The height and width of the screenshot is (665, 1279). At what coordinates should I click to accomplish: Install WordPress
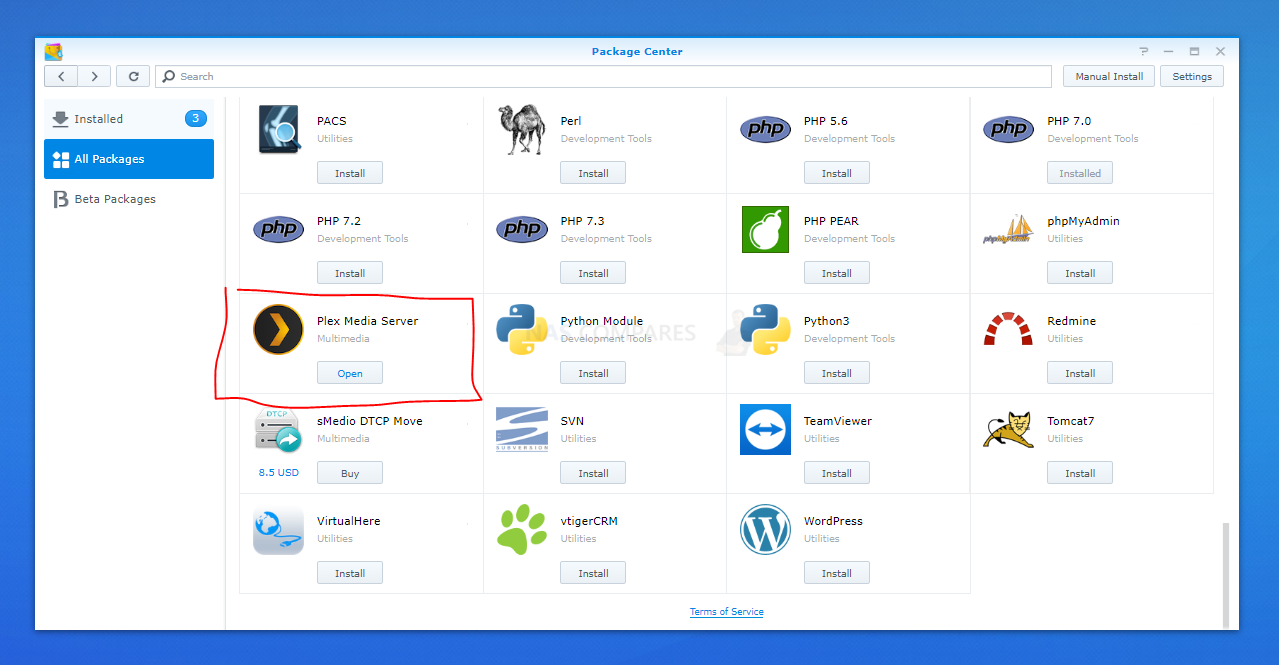point(837,573)
